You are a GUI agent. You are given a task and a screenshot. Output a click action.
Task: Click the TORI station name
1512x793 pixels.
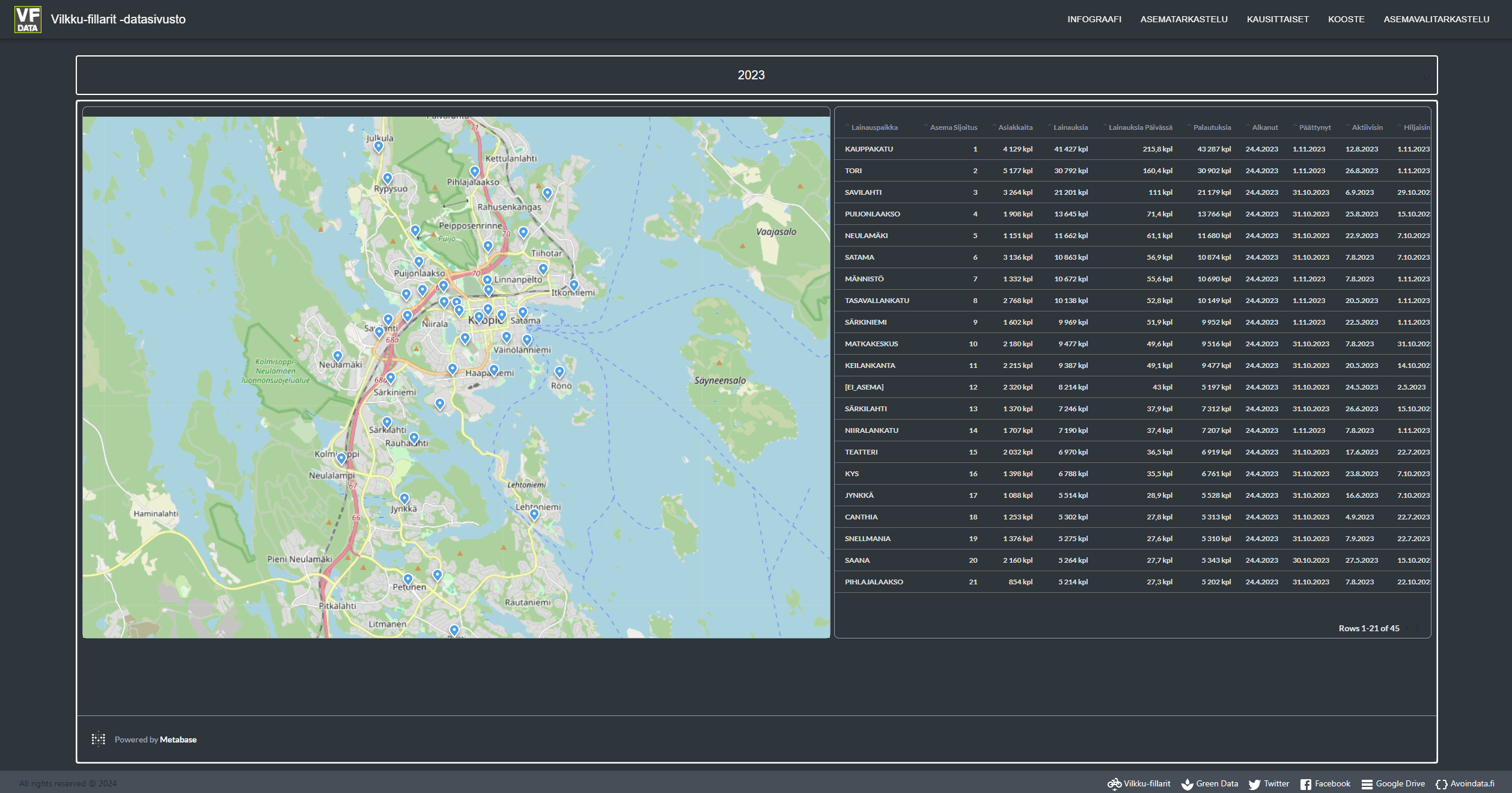pyautogui.click(x=853, y=171)
